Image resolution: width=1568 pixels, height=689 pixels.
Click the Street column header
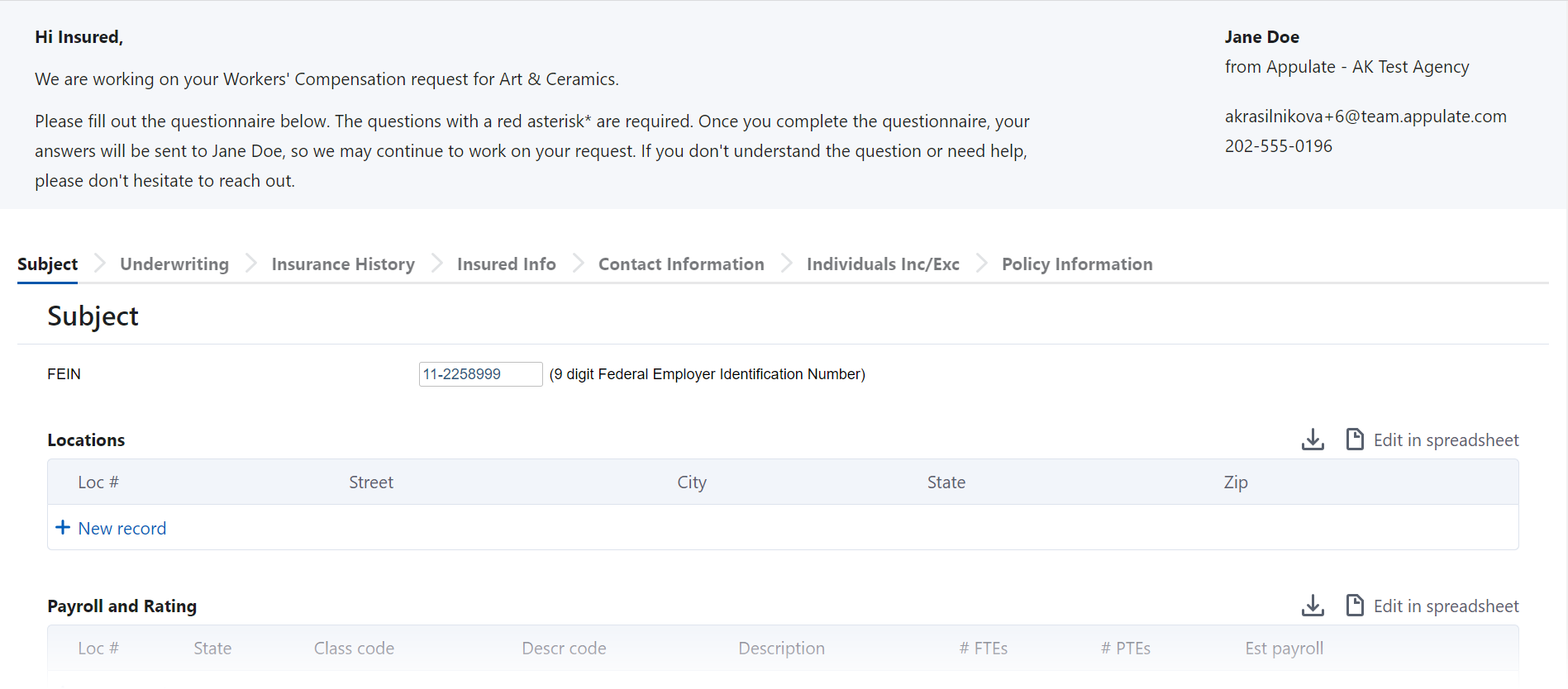pos(370,482)
